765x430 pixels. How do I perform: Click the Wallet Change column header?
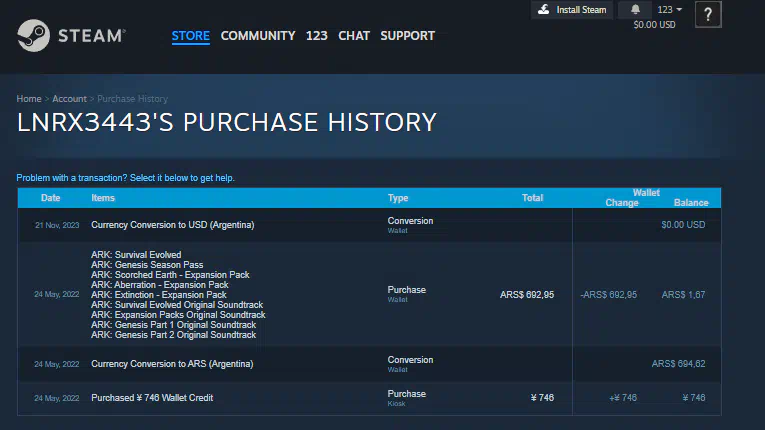[622, 203]
